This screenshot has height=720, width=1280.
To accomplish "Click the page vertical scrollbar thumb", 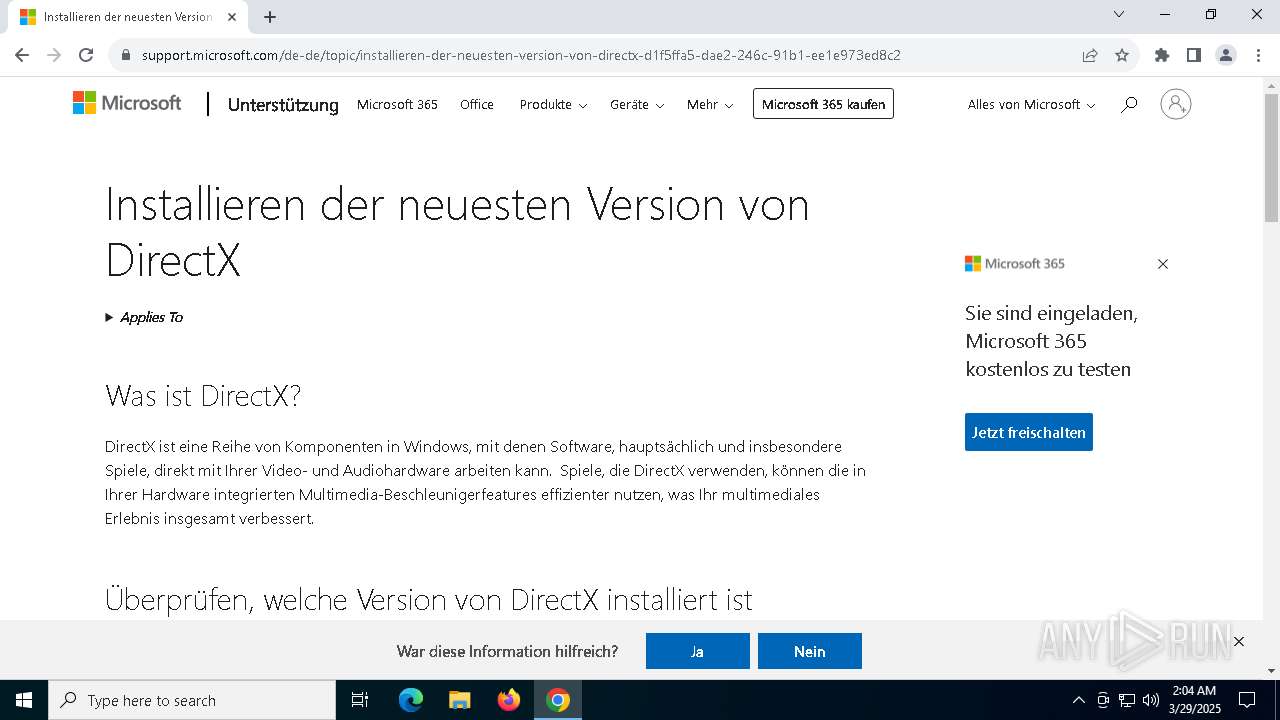I will (x=1271, y=158).
